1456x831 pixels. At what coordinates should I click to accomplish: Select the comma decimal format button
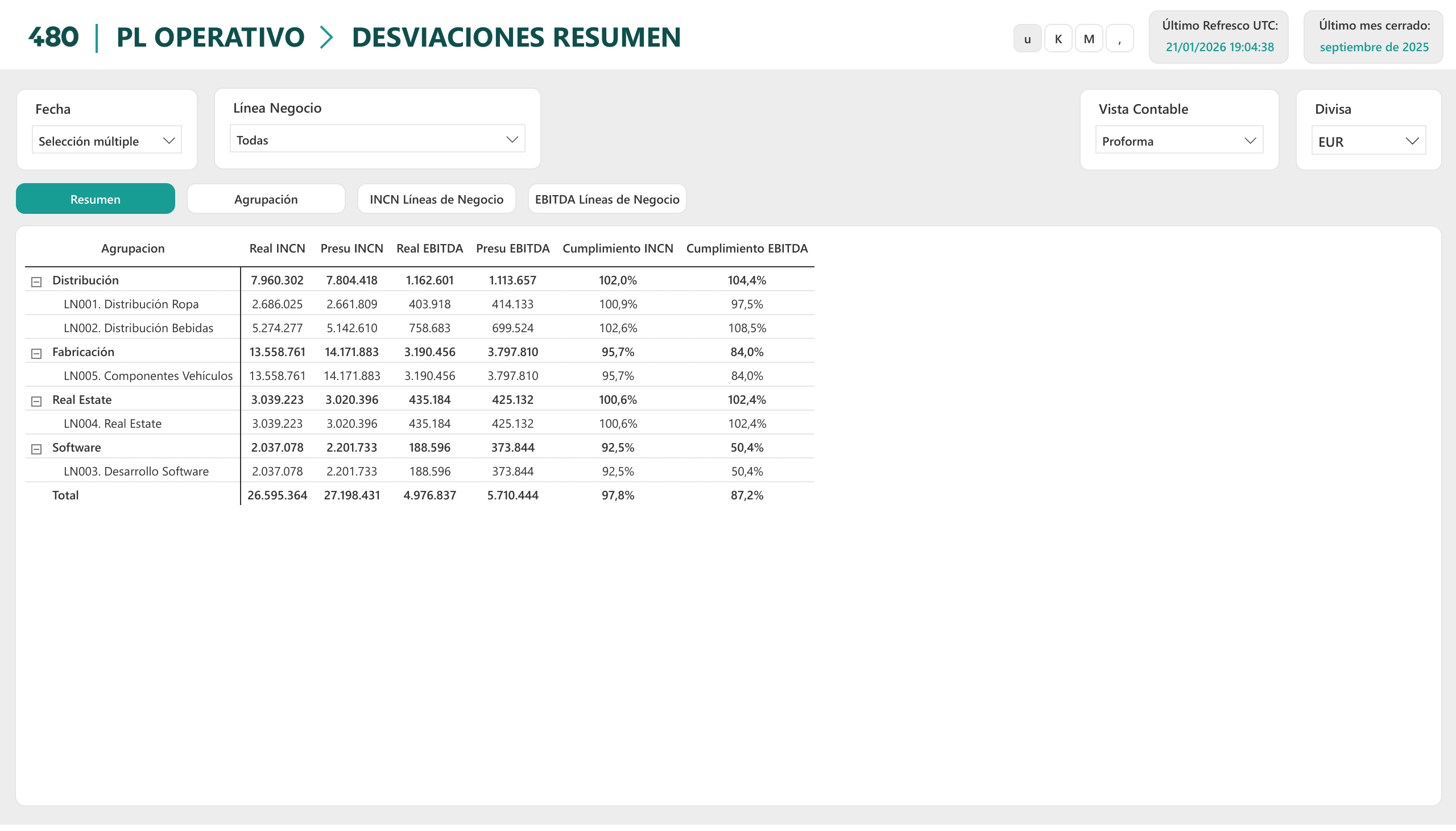point(1119,39)
